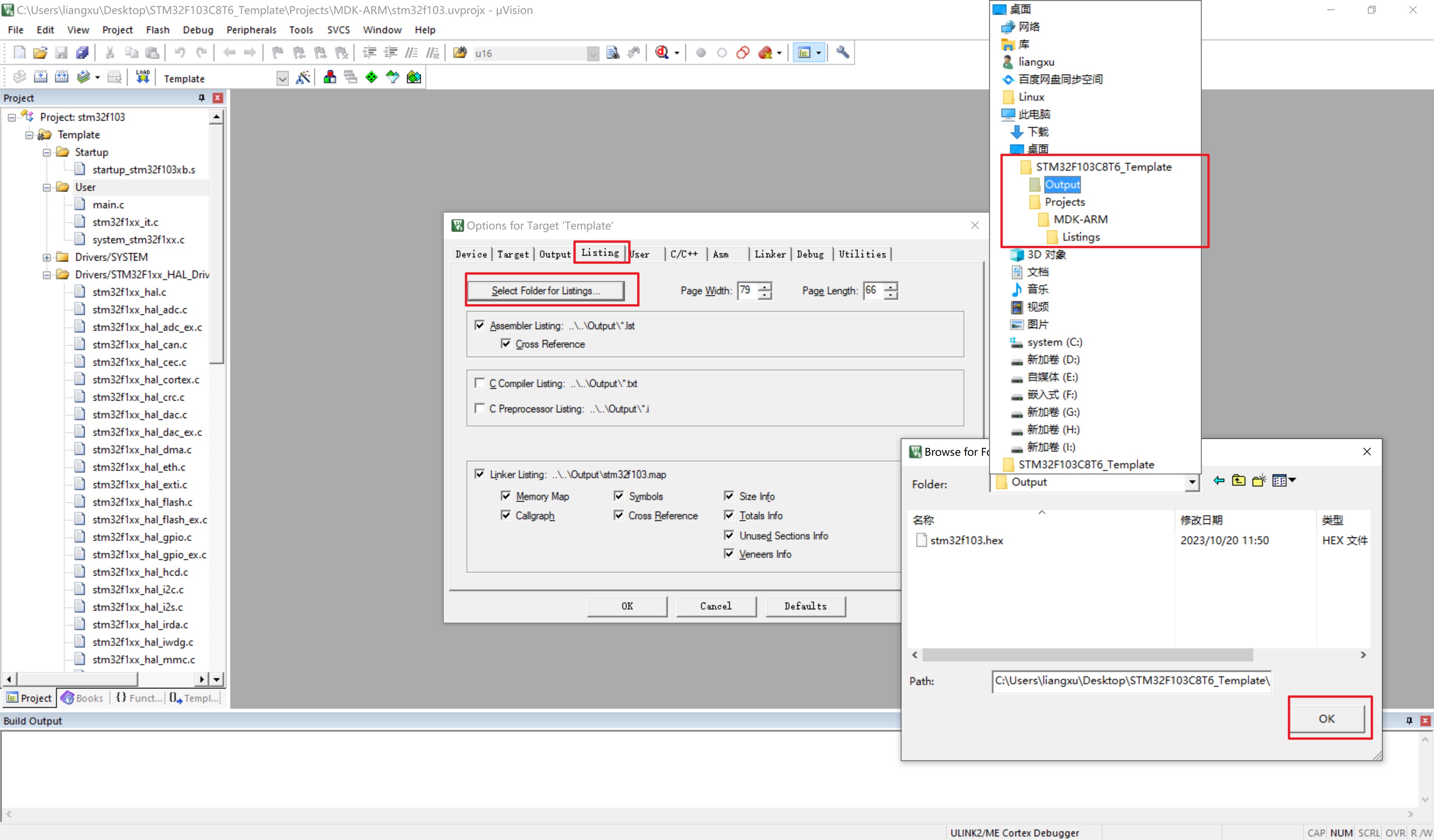The image size is (1434, 840).
Task: Open the Configuration wrench icon
Action: (842, 53)
